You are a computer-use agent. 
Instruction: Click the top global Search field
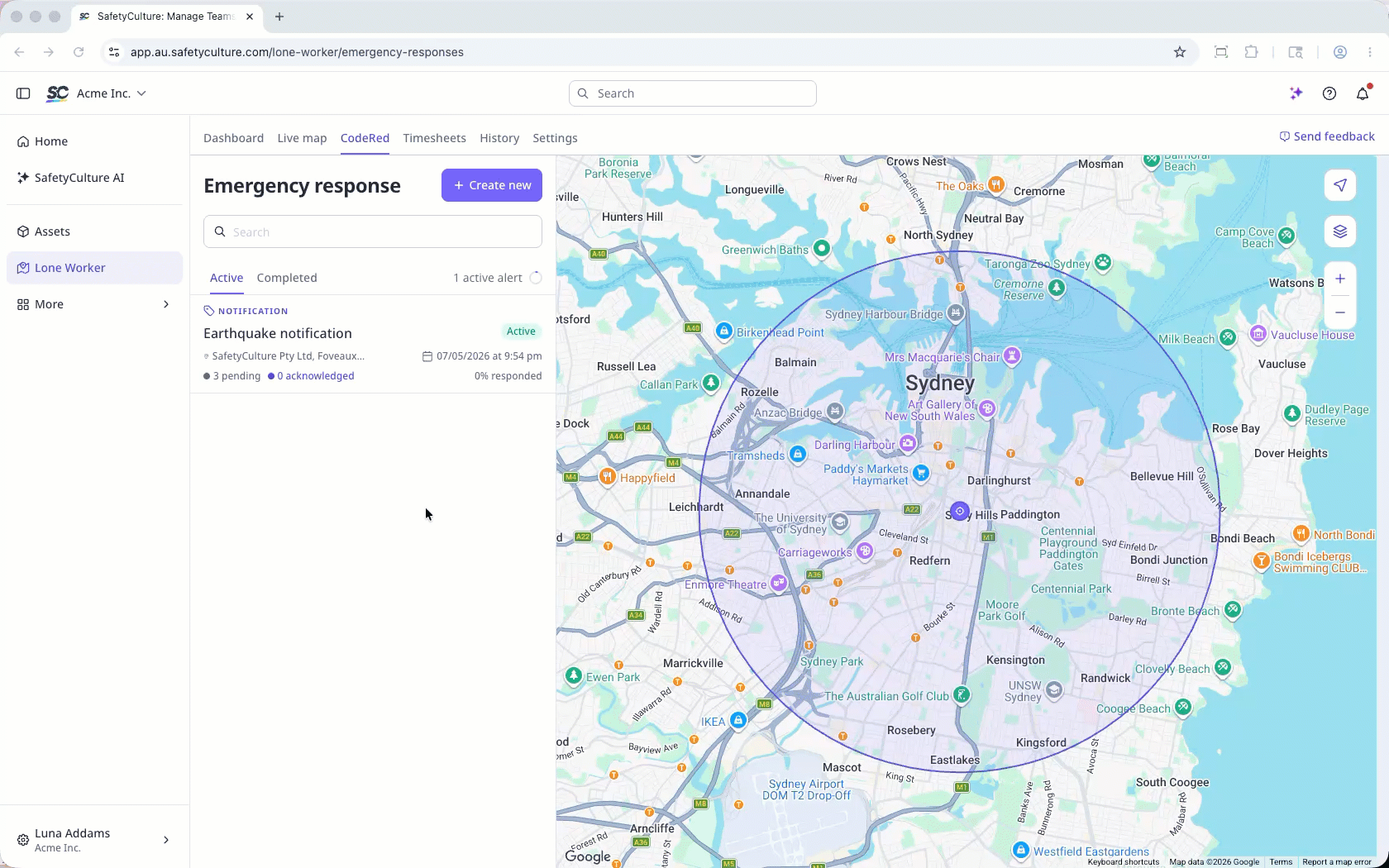pos(693,93)
